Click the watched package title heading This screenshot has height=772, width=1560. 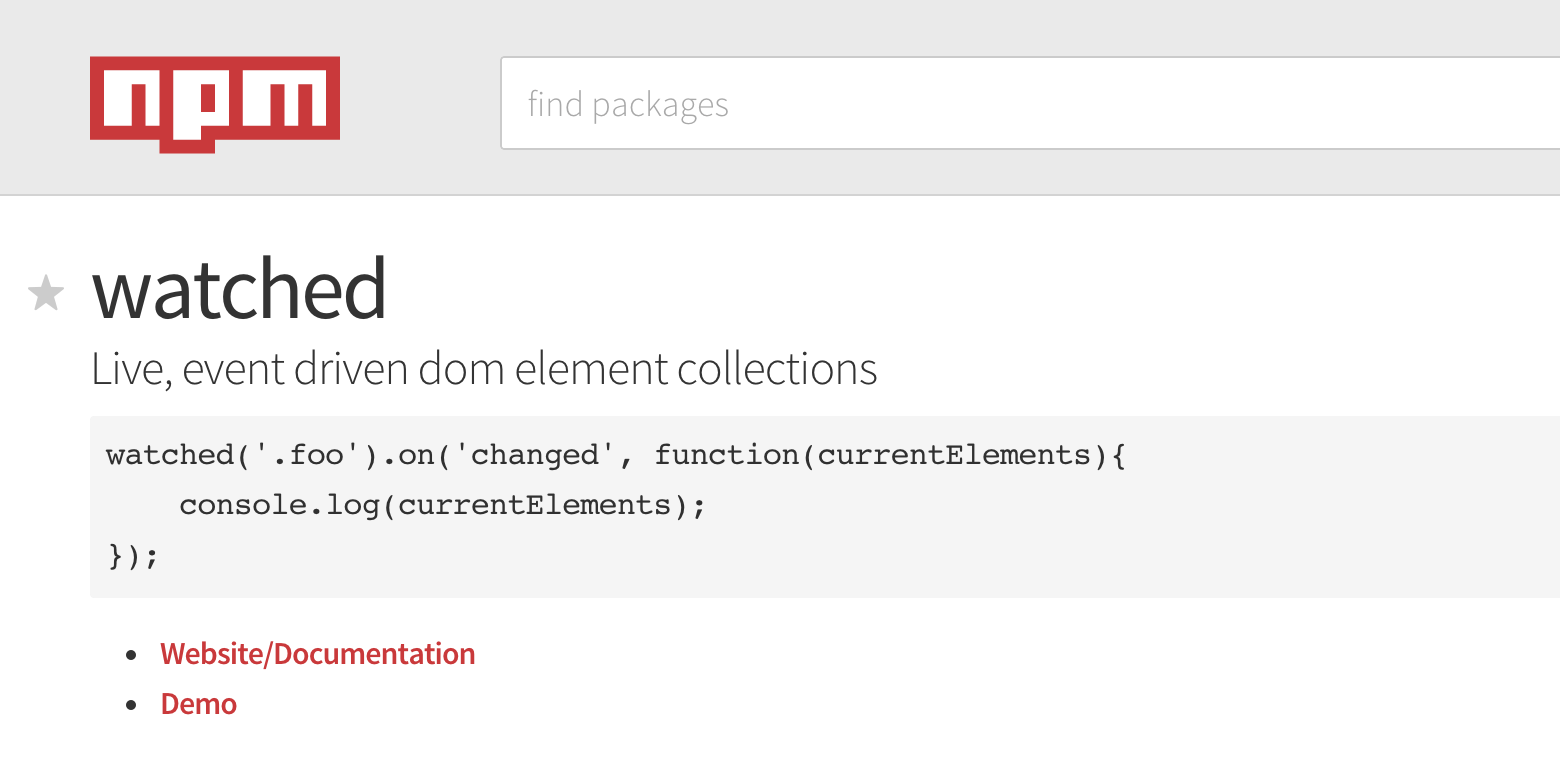(x=239, y=288)
